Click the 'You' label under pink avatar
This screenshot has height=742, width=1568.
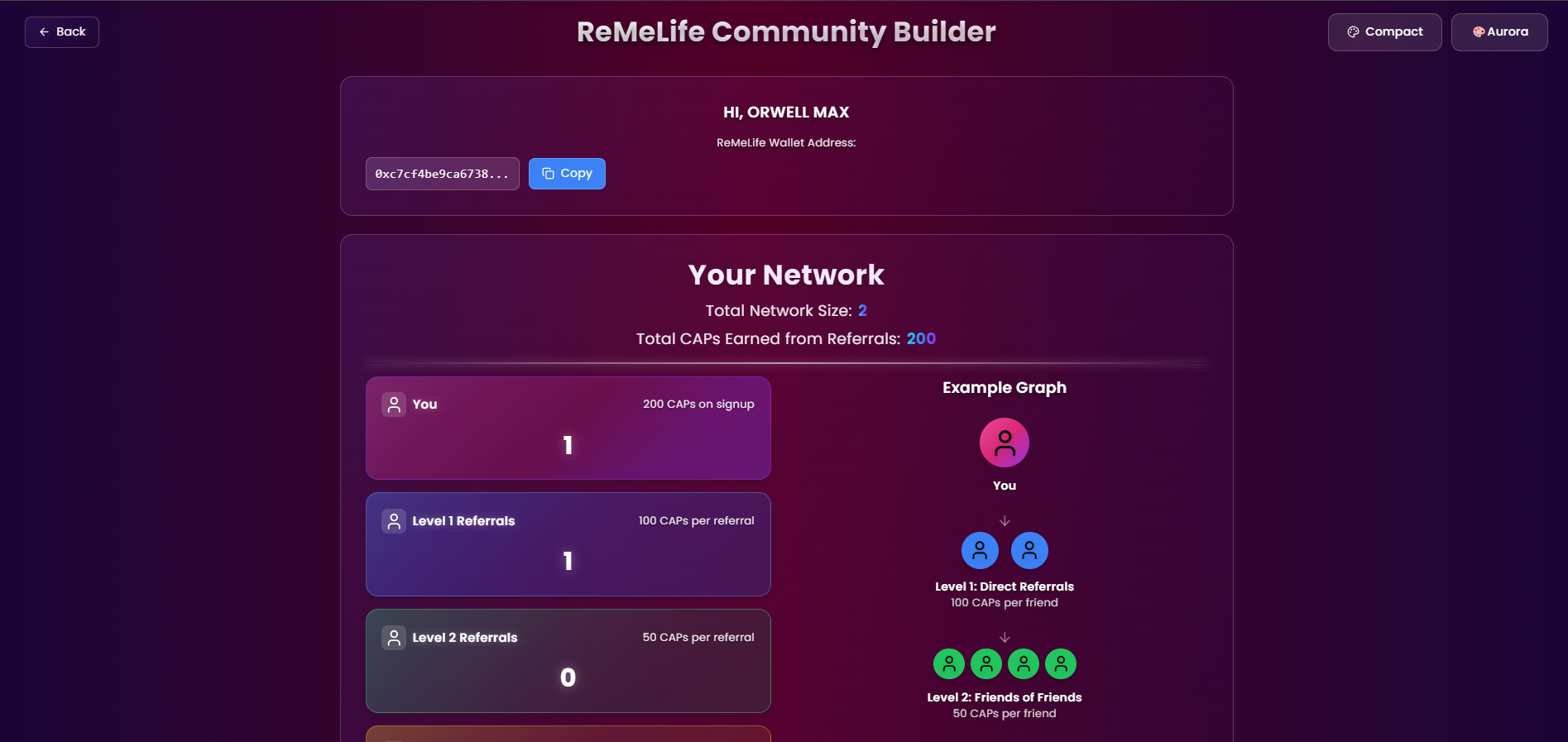(x=1005, y=486)
